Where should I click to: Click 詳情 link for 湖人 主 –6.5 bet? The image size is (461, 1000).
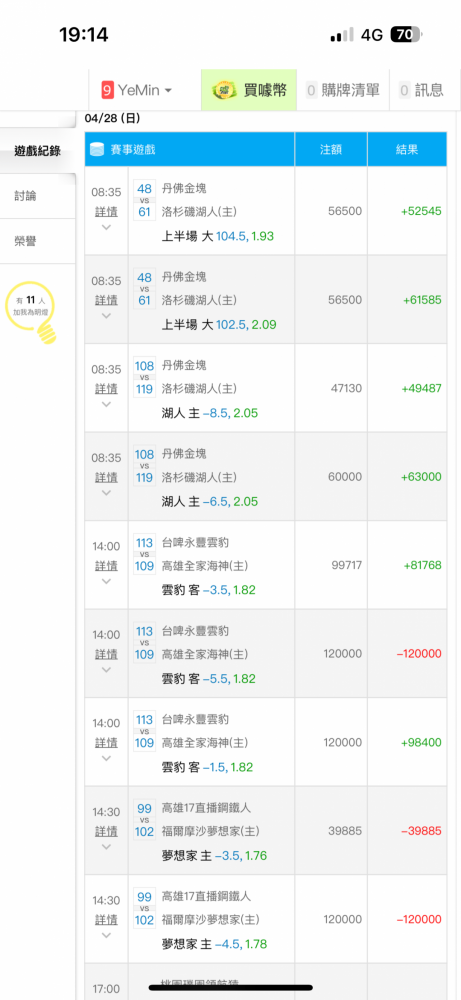pyautogui.click(x=106, y=477)
